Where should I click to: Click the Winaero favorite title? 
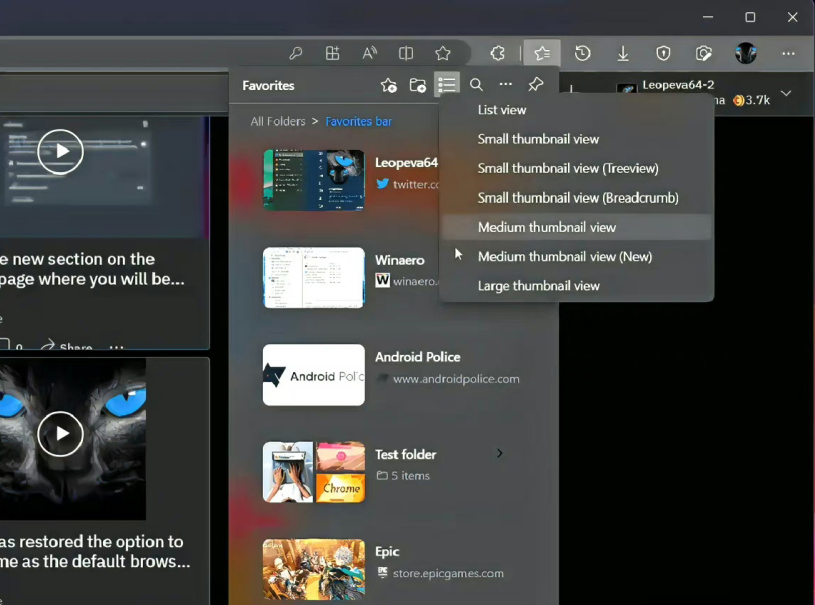pyautogui.click(x=399, y=260)
